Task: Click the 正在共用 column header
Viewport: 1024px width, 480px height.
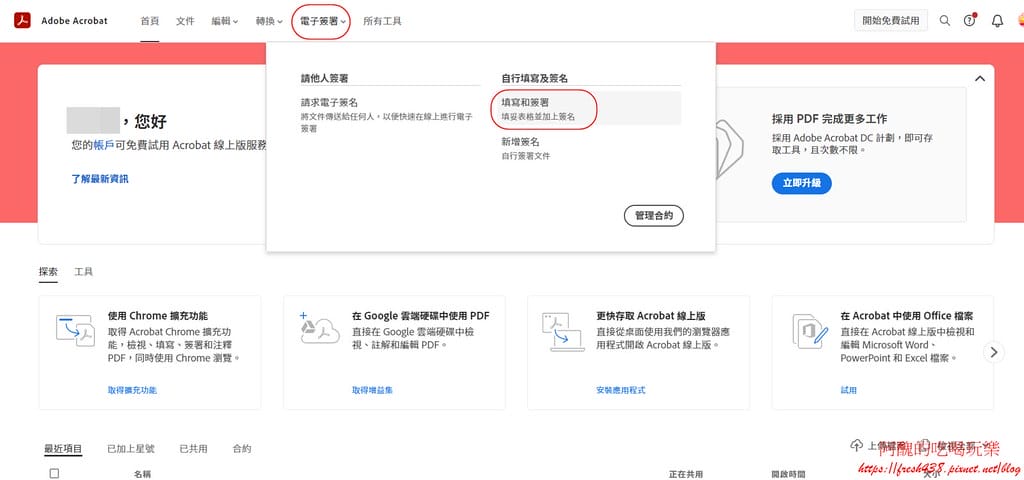Action: click(x=686, y=474)
